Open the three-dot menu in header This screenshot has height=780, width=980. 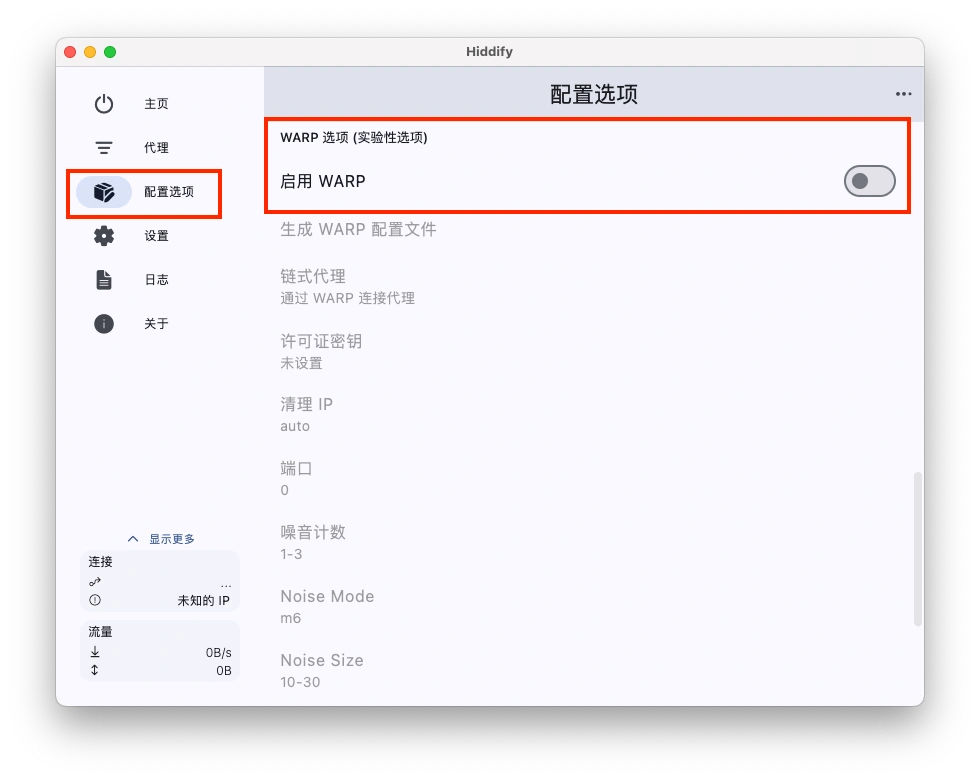[903, 94]
